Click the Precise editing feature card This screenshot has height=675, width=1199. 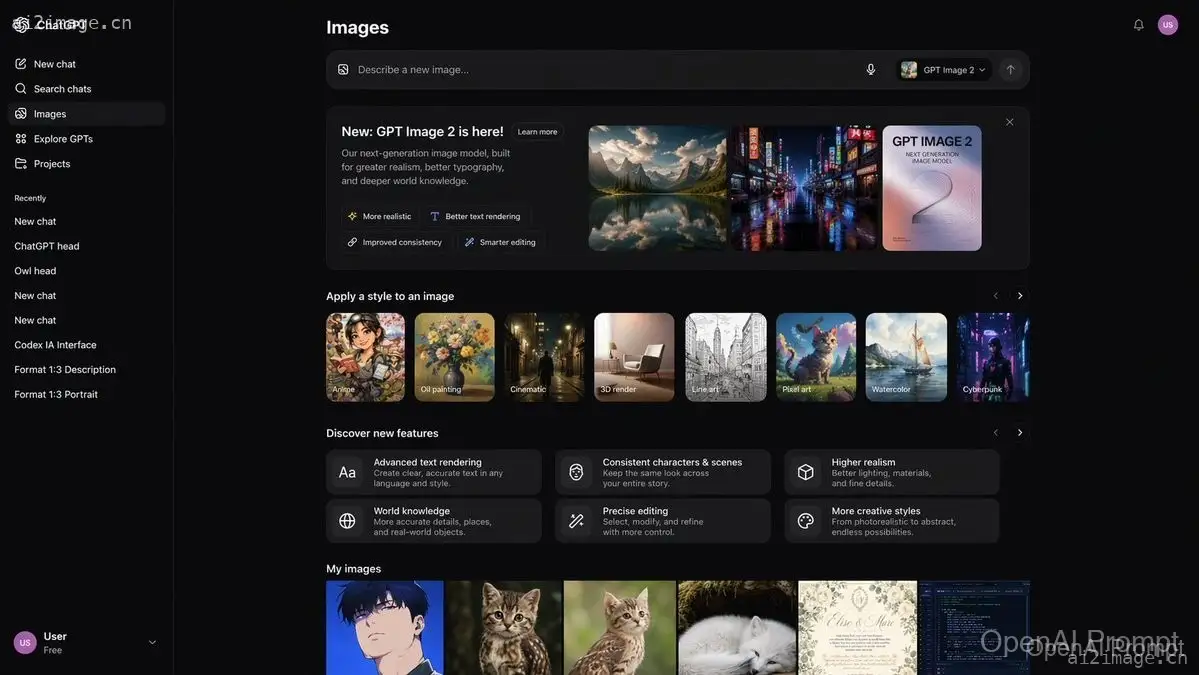tap(663, 521)
